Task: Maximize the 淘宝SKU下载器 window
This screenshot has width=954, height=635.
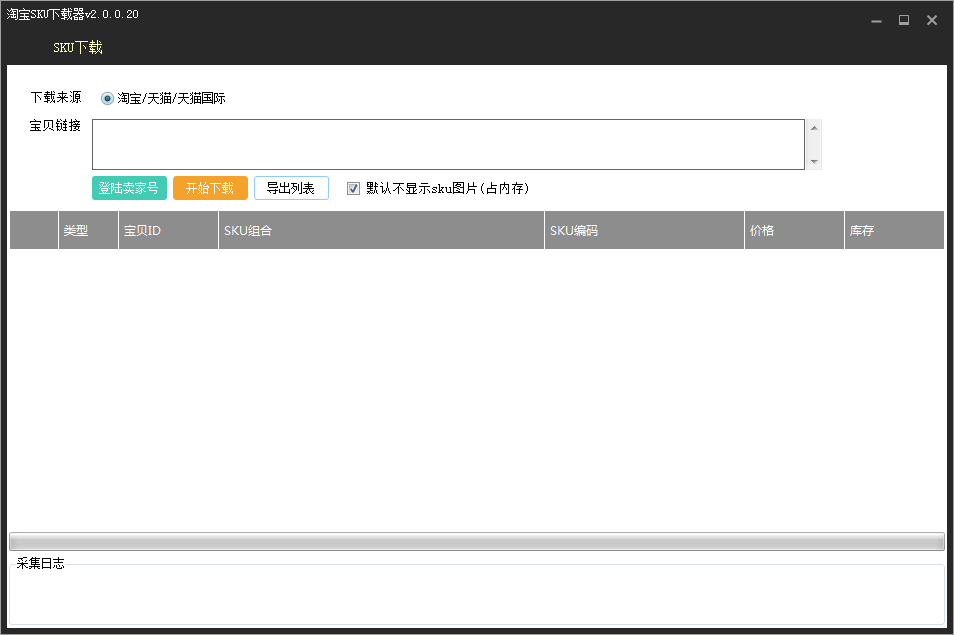Action: (x=904, y=20)
